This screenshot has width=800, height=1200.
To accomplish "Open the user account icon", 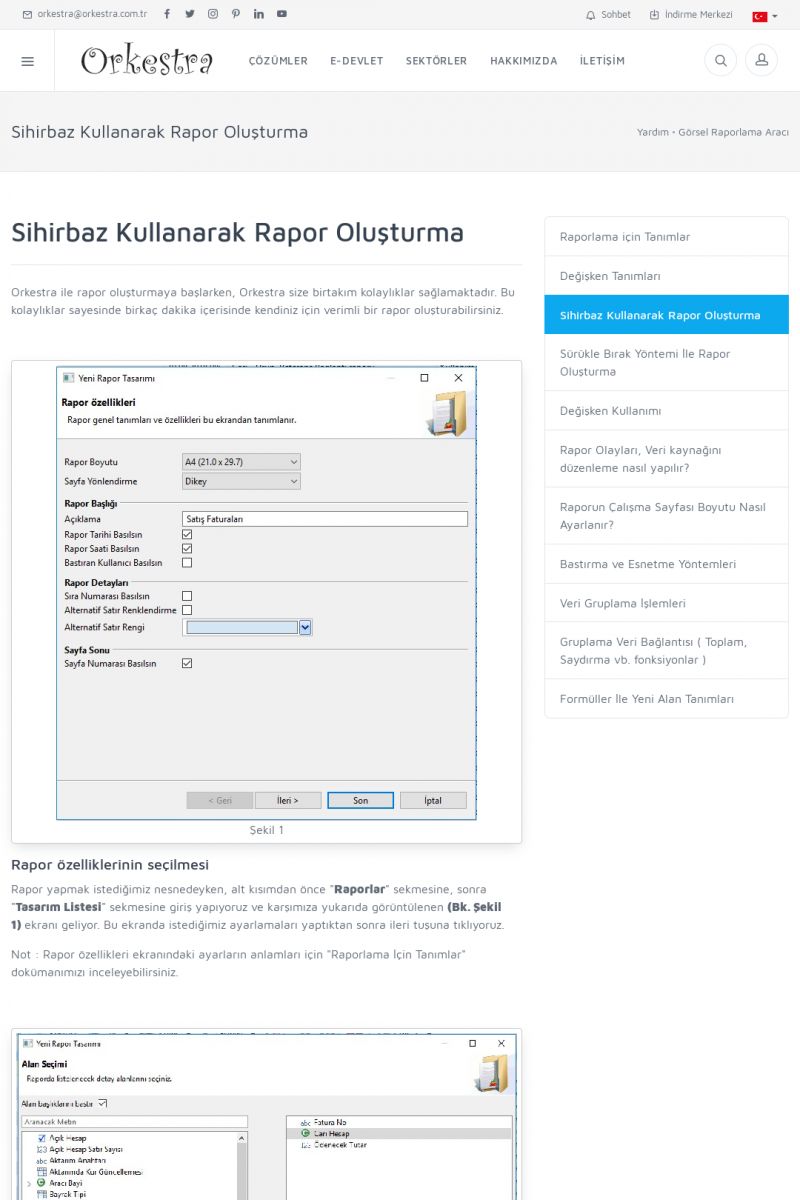I will click(761, 61).
